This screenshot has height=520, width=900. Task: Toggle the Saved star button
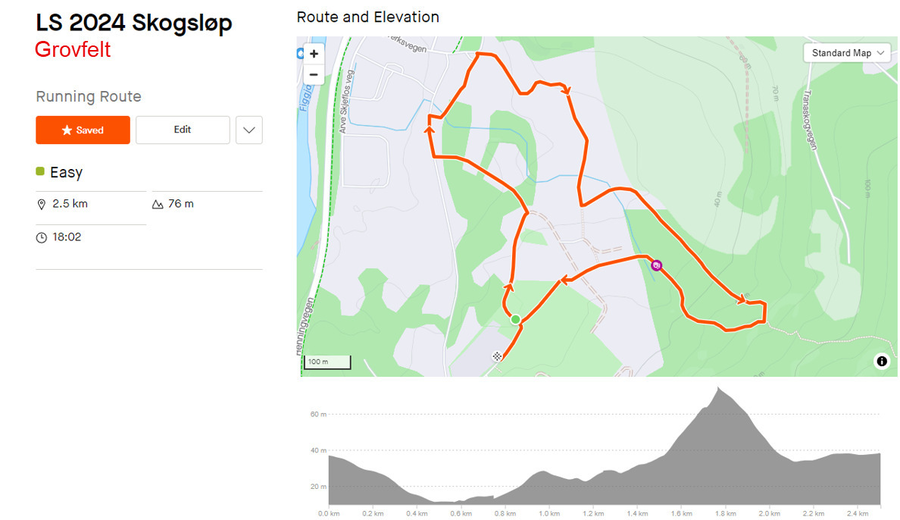click(83, 130)
